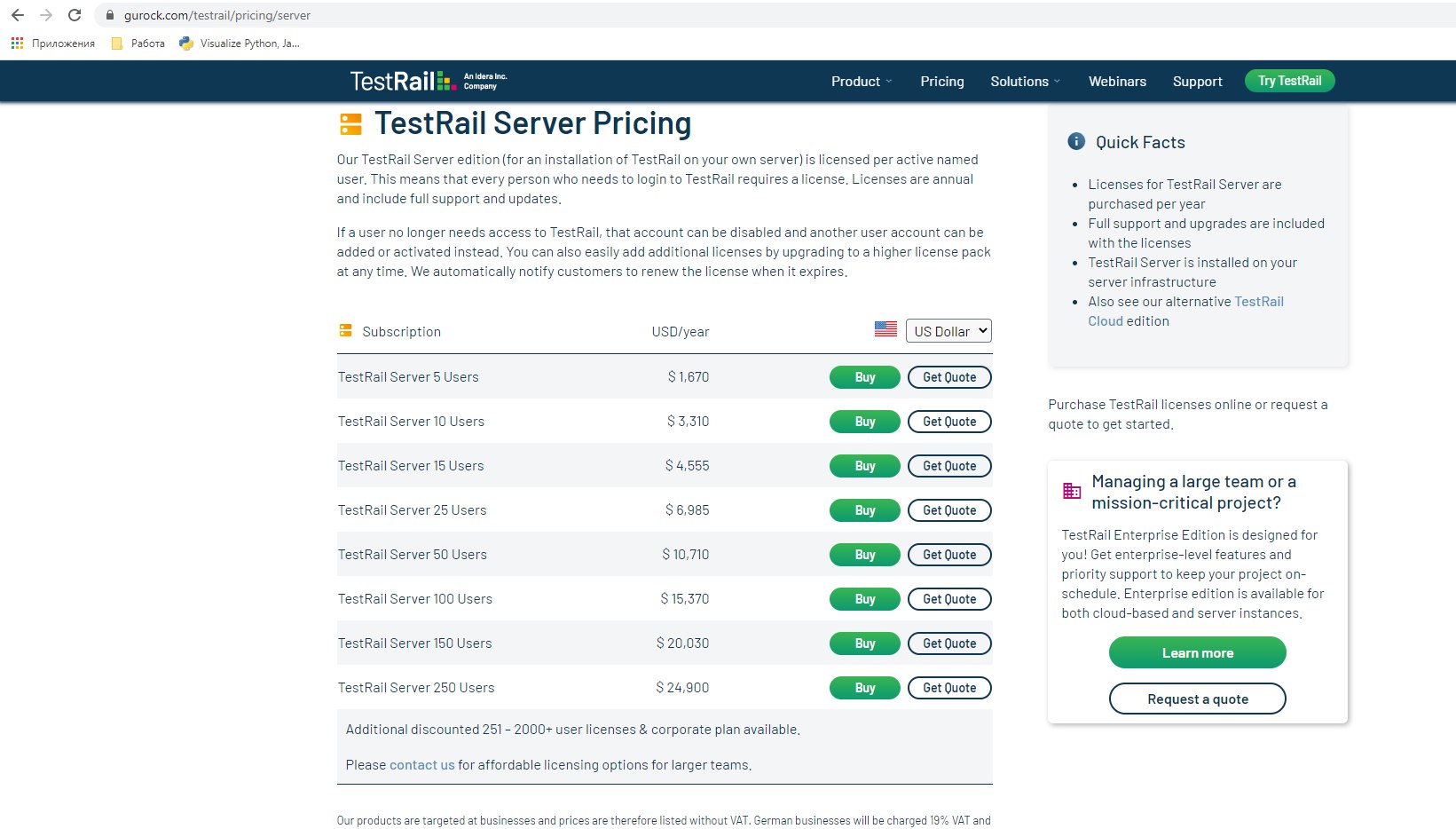The height and width of the screenshot is (829, 1456).
Task: Click the browser forward arrow
Action: pos(46,15)
